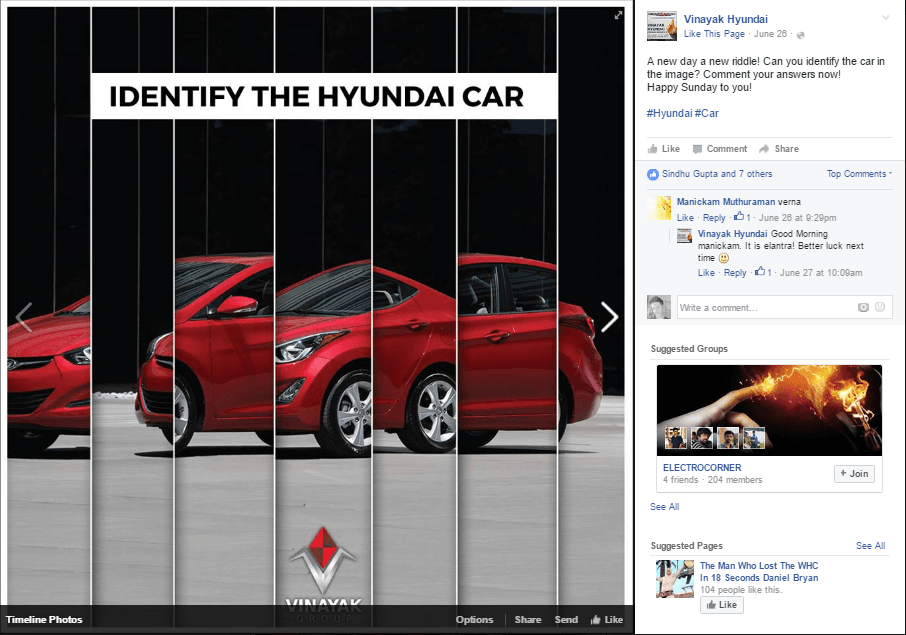Image resolution: width=906 pixels, height=635 pixels.
Task: Open photo Options menu
Action: click(x=474, y=619)
